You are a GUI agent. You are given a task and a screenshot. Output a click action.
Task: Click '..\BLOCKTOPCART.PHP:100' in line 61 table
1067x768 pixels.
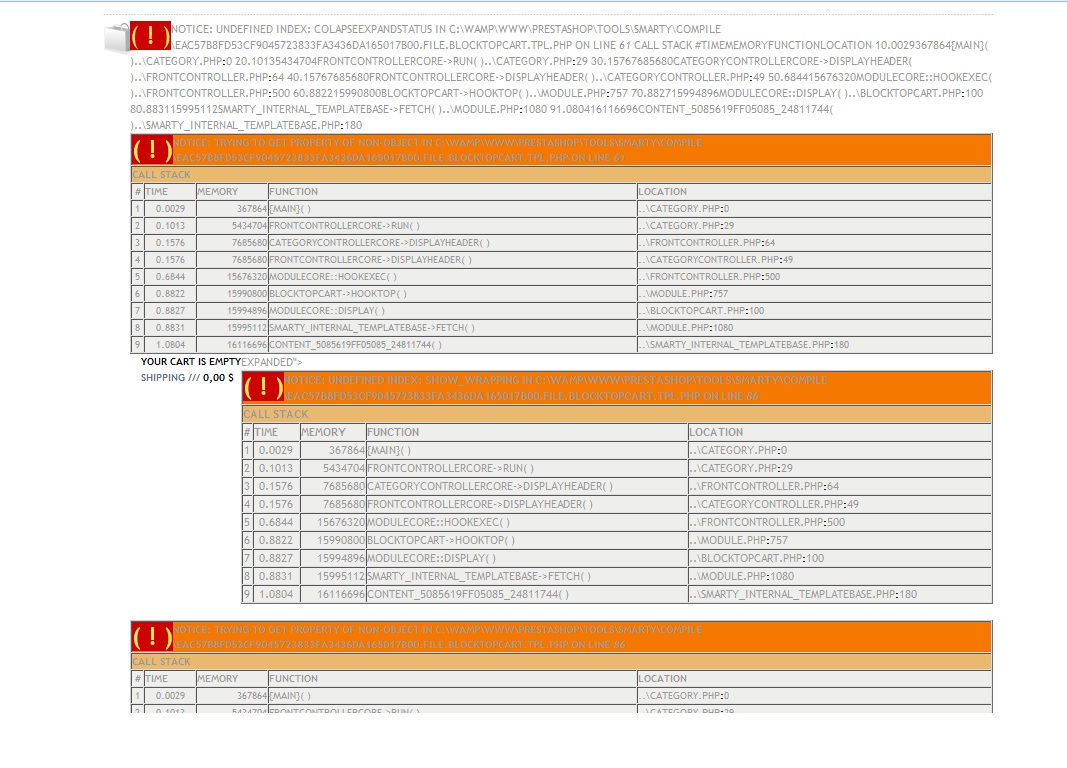click(x=701, y=311)
